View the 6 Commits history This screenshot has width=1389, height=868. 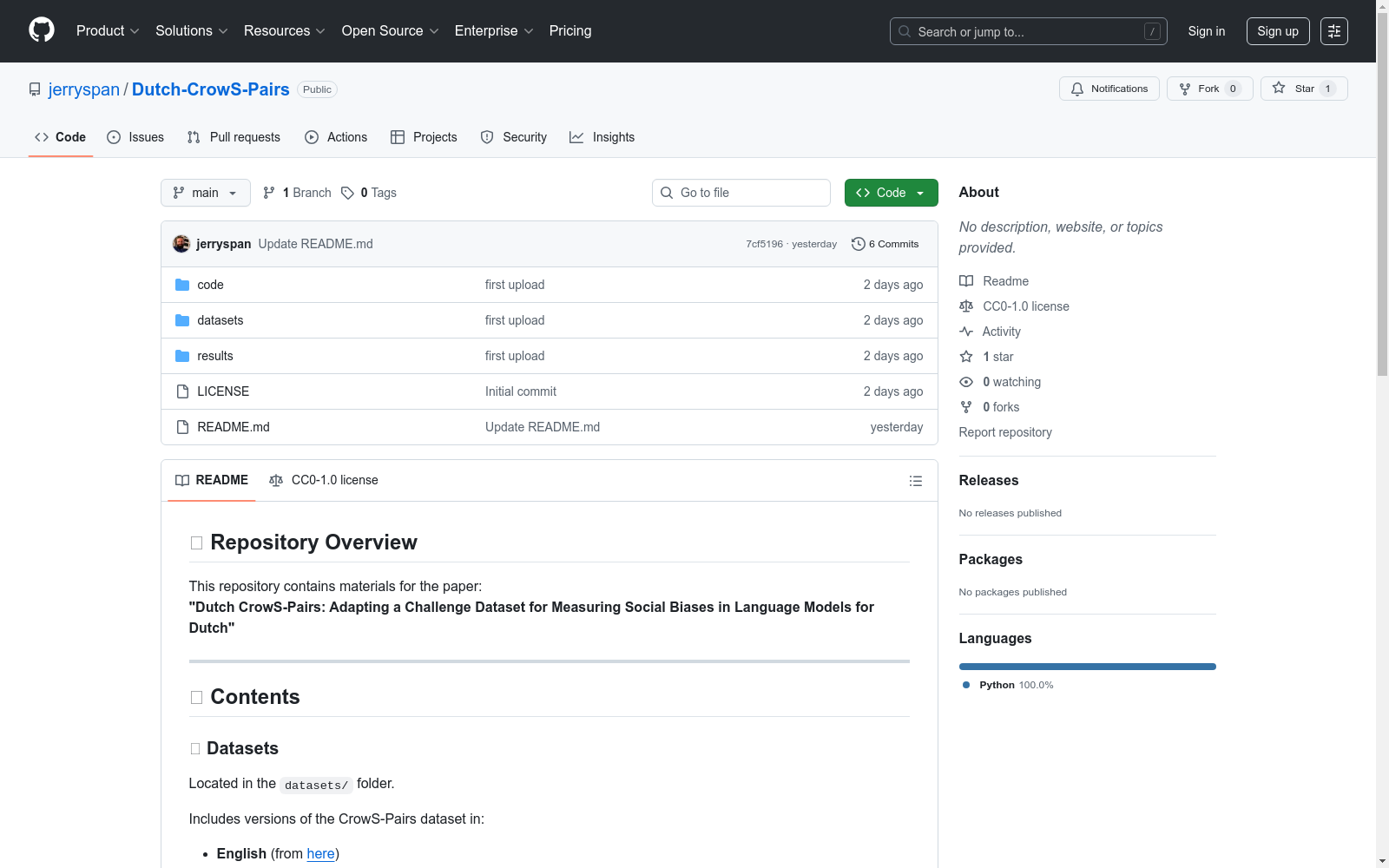pos(885,244)
